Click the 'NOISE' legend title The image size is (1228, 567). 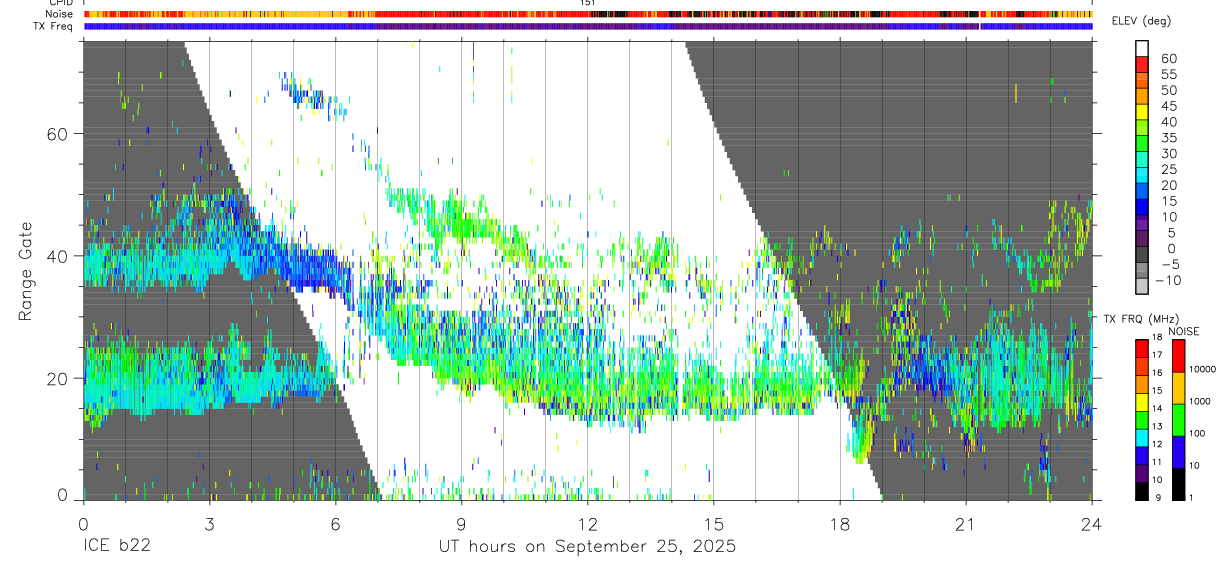[1182, 331]
